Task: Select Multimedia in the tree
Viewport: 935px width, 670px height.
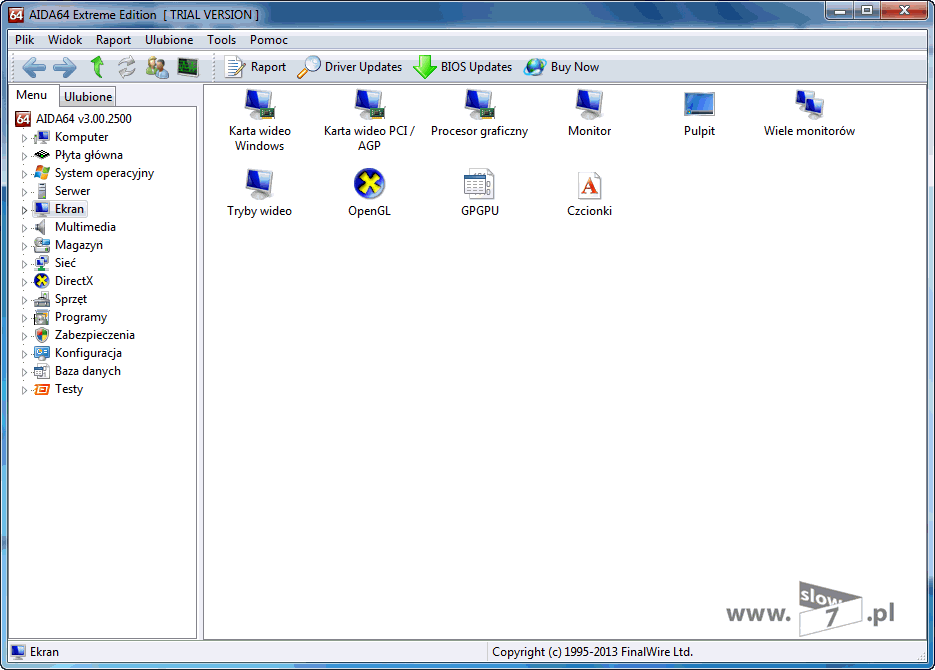Action: (85, 227)
